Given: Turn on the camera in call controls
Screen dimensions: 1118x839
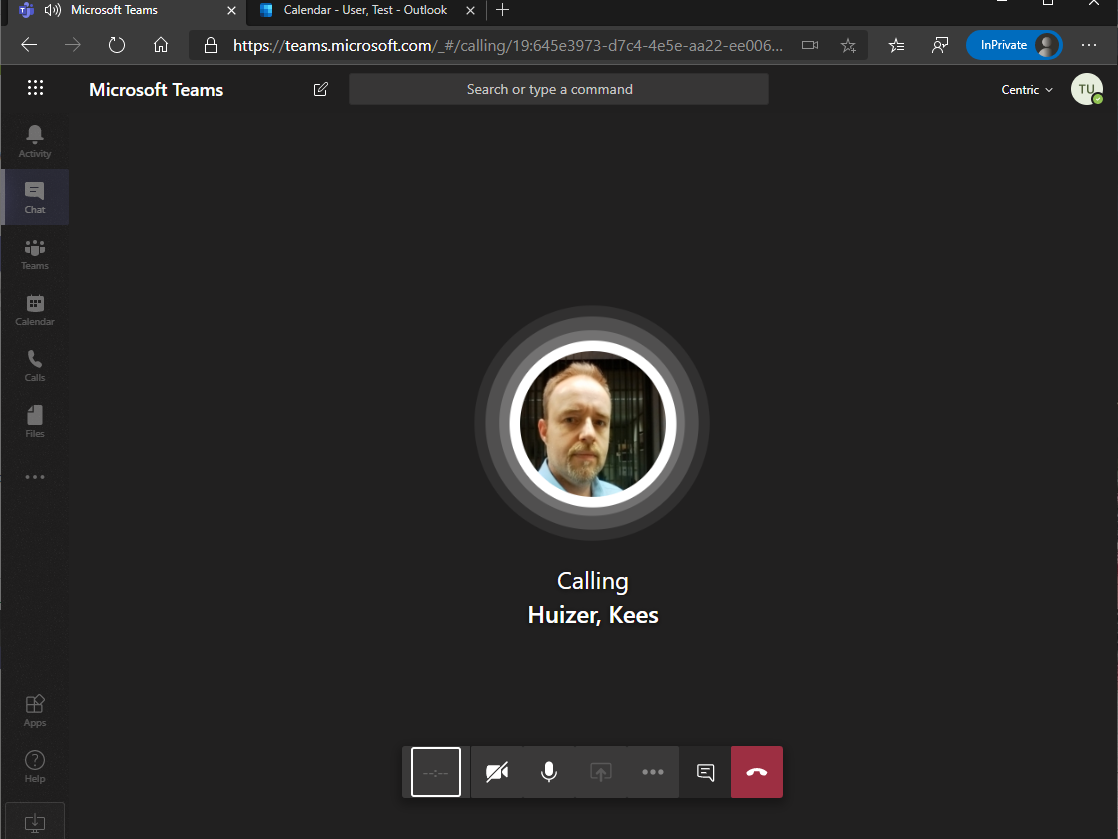Looking at the screenshot, I should (497, 772).
